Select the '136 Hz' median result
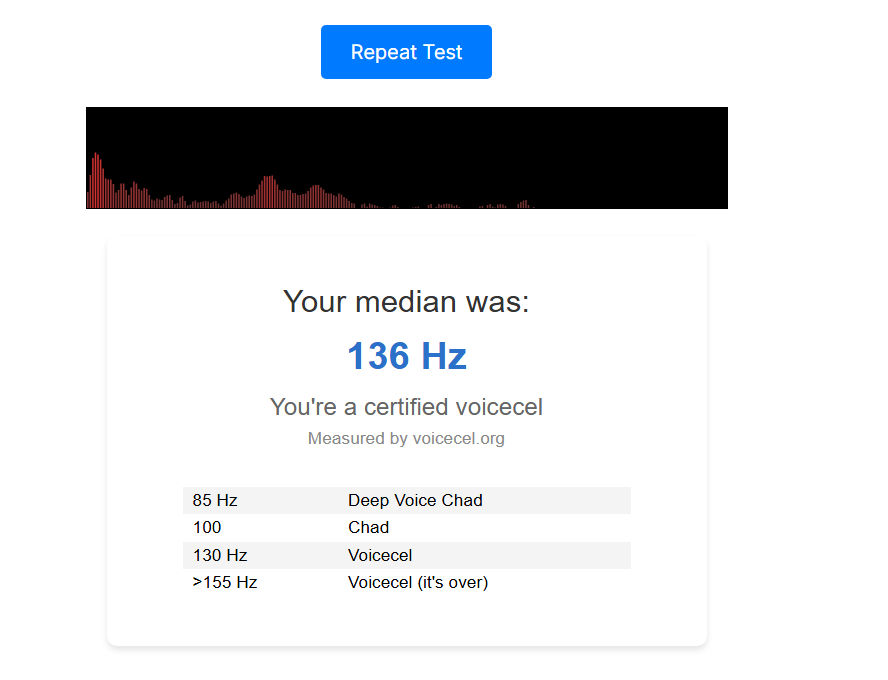 tap(407, 356)
